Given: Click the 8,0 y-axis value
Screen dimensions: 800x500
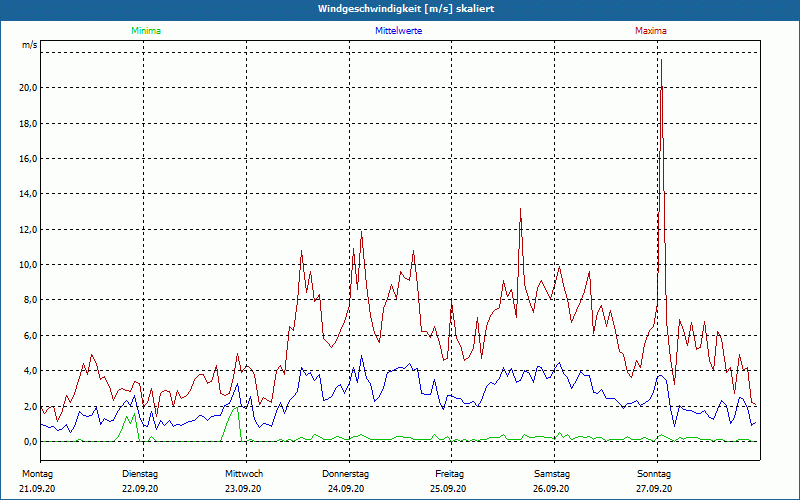Looking at the screenshot, I should pyautogui.click(x=31, y=300).
